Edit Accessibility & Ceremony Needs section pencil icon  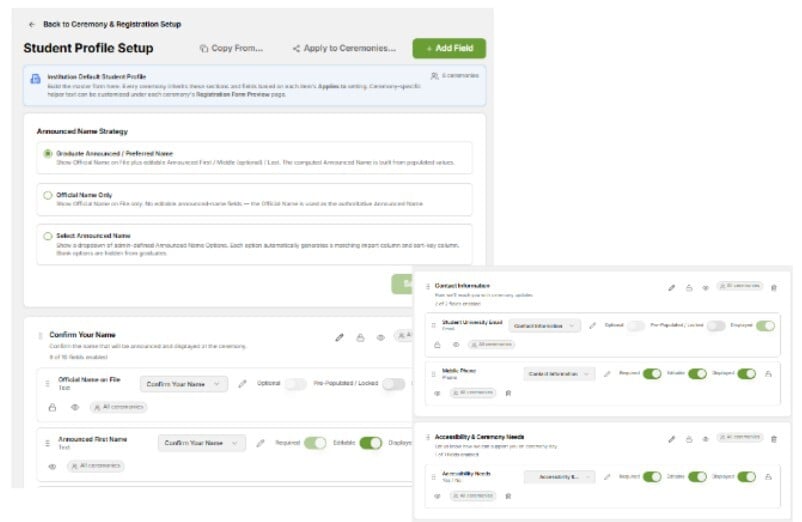tap(672, 439)
